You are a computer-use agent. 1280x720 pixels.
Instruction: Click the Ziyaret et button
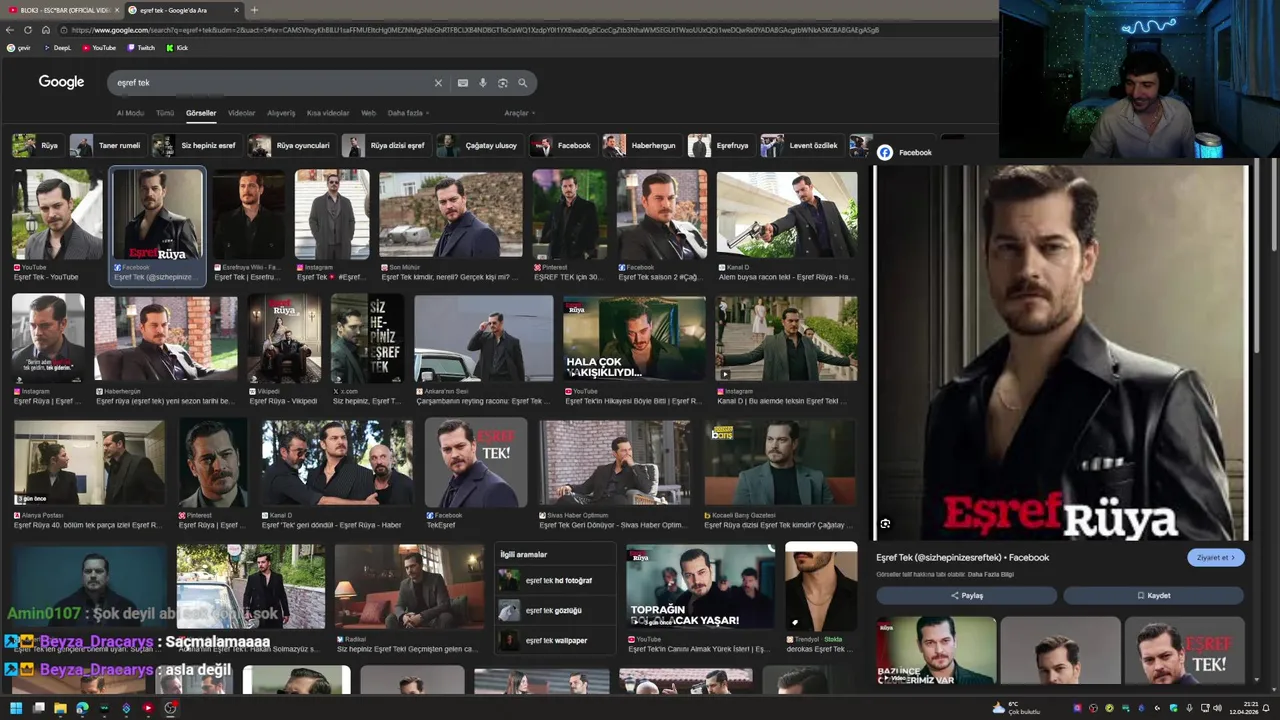tap(1216, 558)
